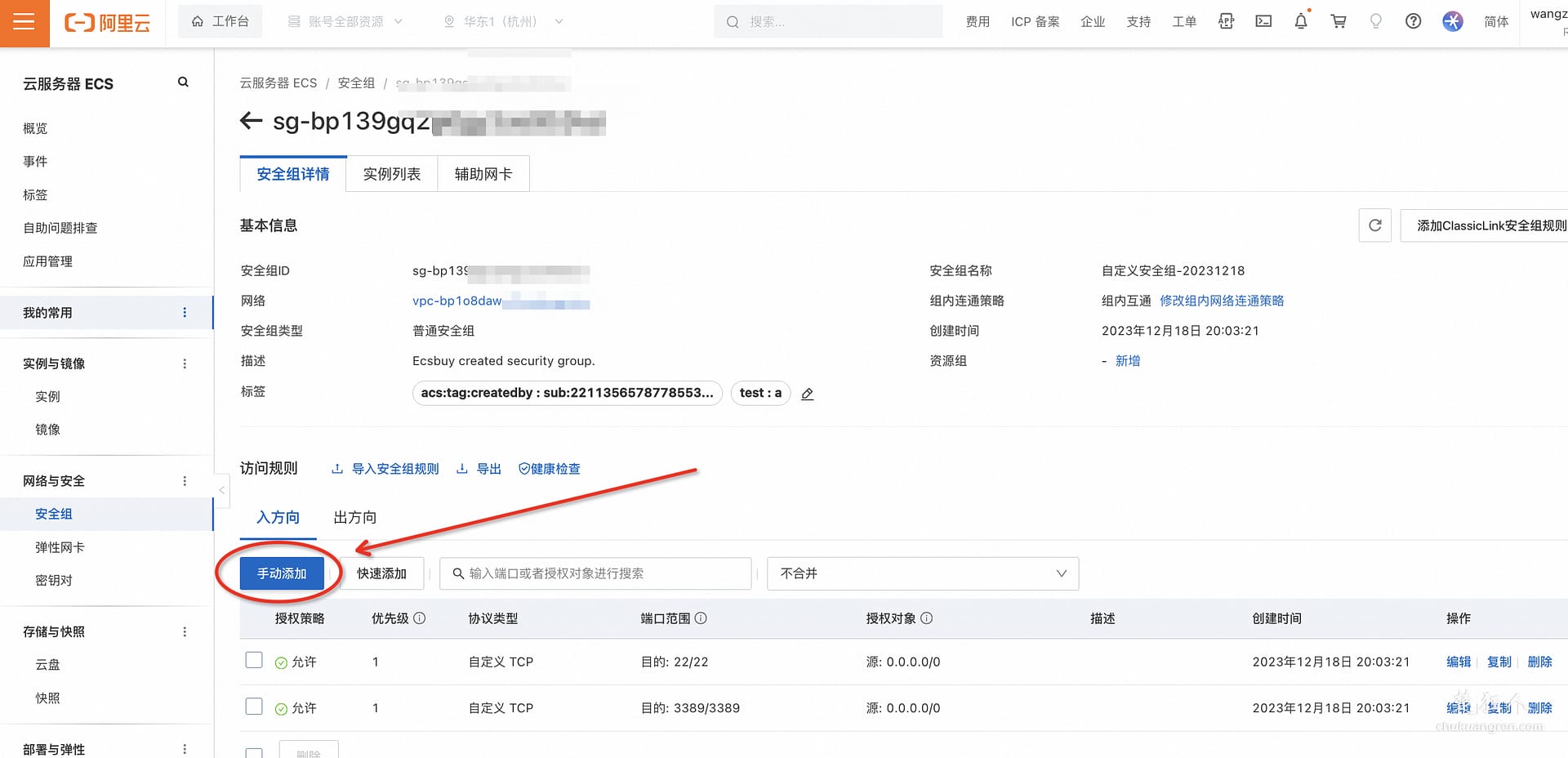The width and height of the screenshot is (1568, 758).
Task: Open the mobile APP download icon
Action: 1226,21
